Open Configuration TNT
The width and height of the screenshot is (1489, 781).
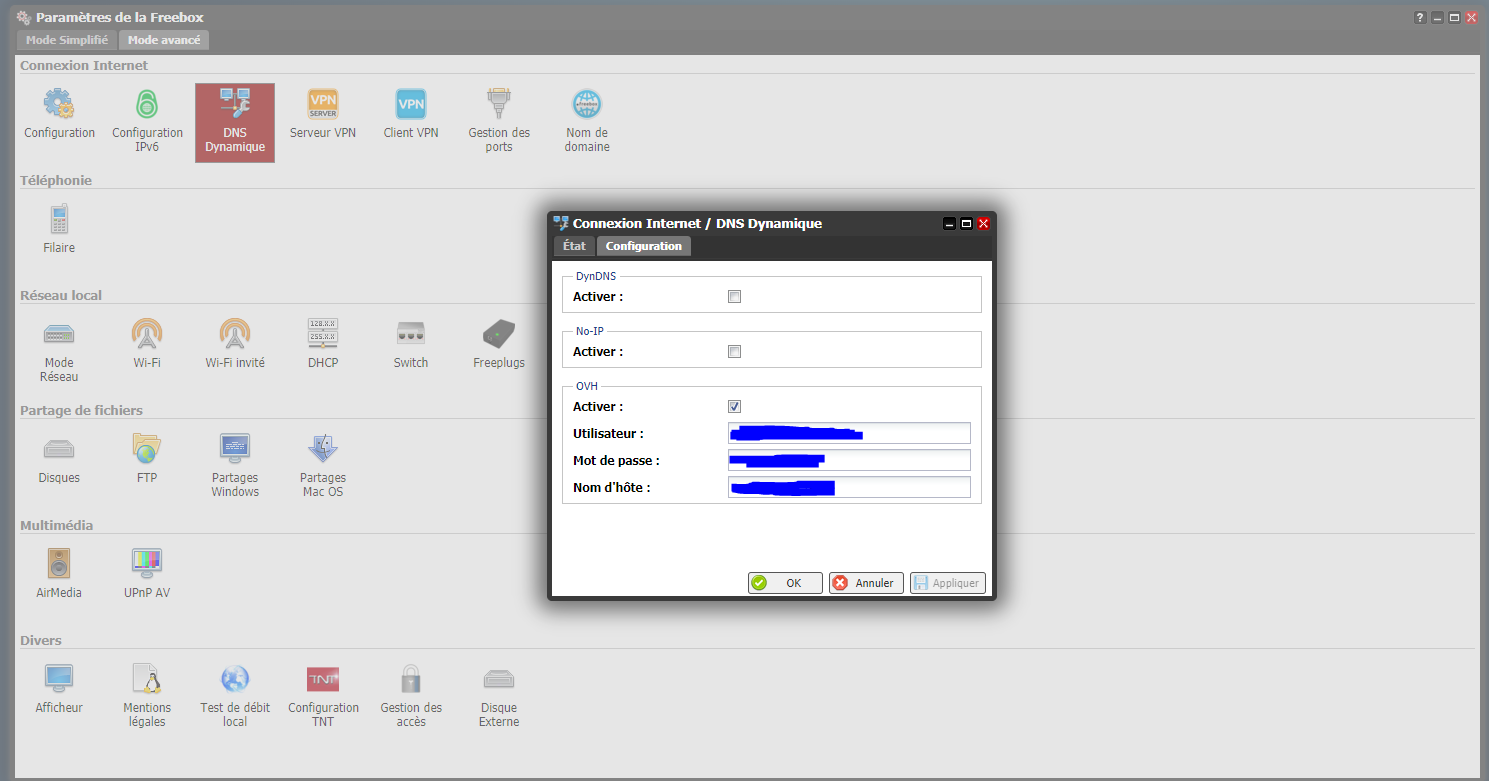(x=323, y=696)
